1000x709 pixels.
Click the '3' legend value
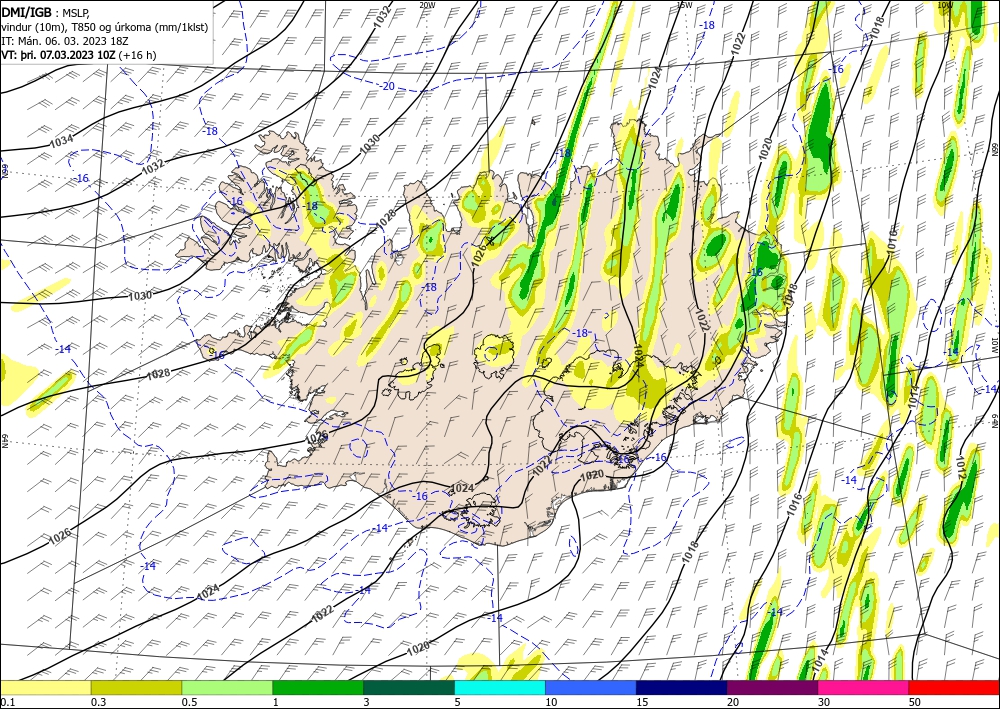pos(367,702)
